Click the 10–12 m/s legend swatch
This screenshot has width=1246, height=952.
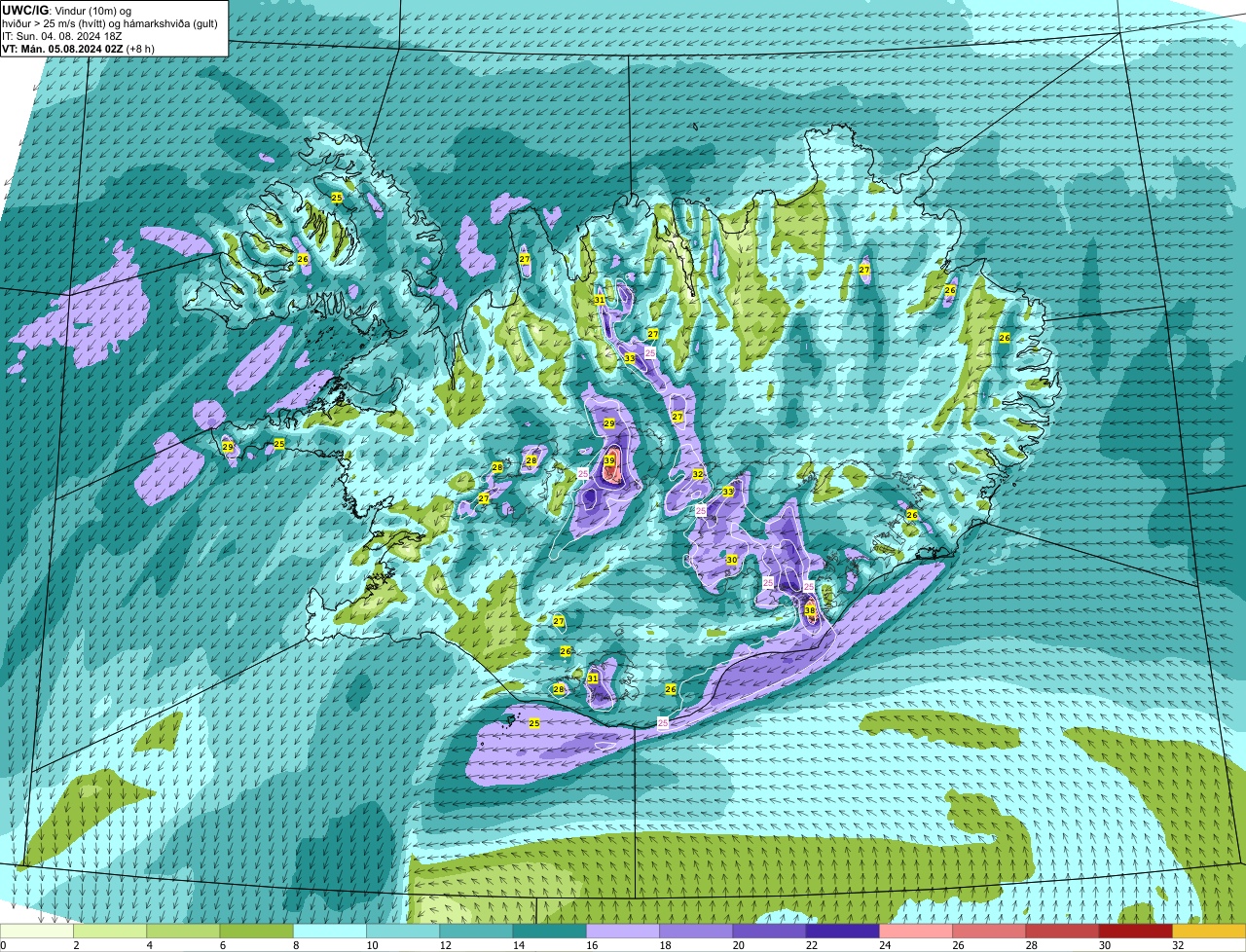click(403, 932)
